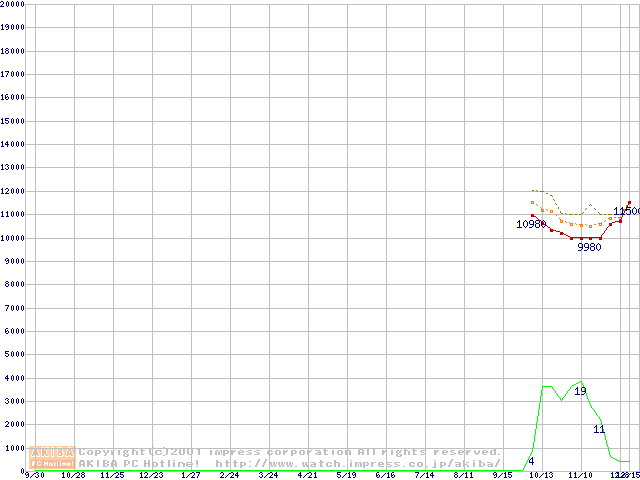Image resolution: width=640 pixels, height=480 pixels.
Task: Select the 11/10 date on x-axis
Action: coord(579,476)
